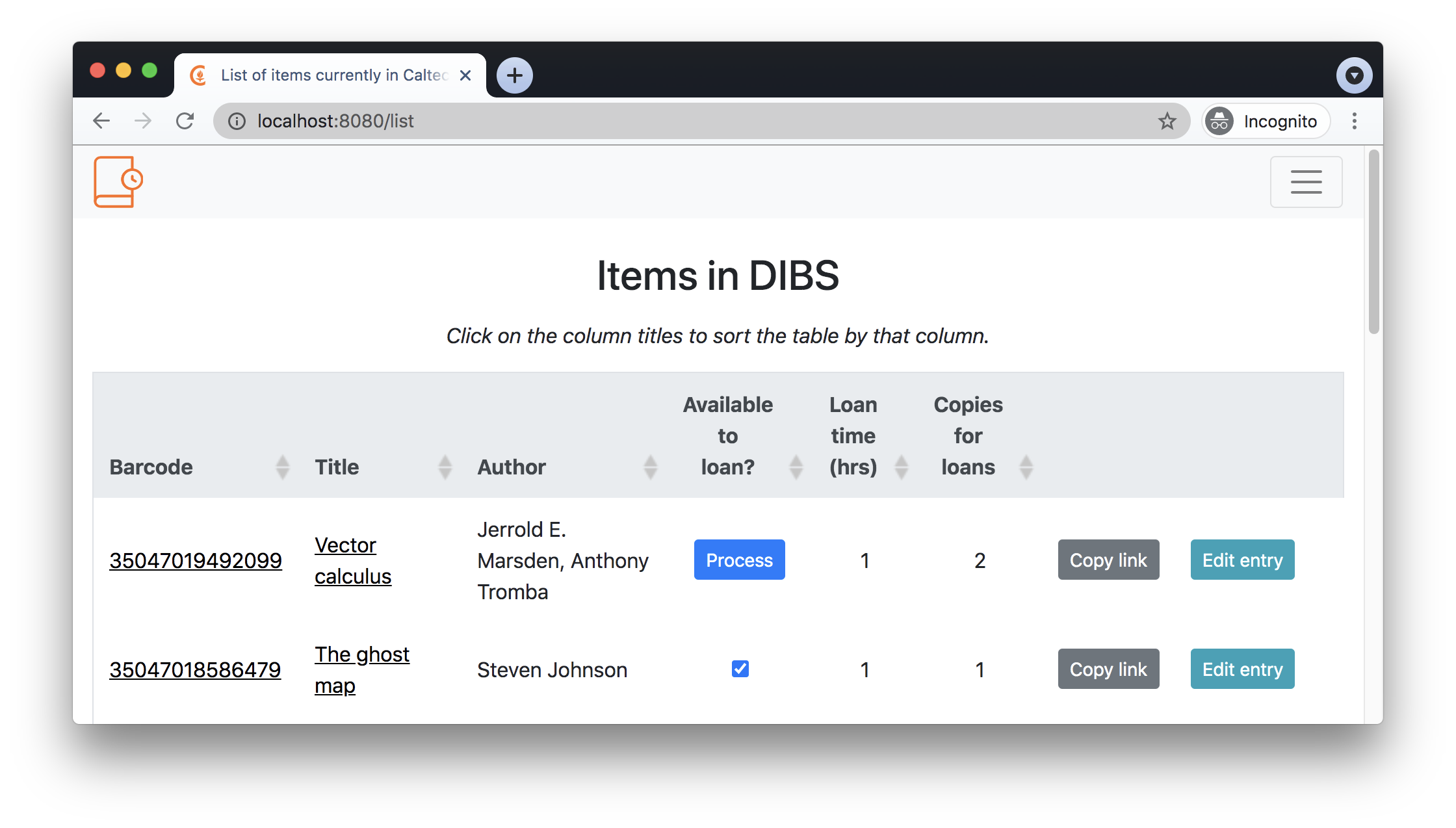Edit entry for The ghost map

(1242, 669)
